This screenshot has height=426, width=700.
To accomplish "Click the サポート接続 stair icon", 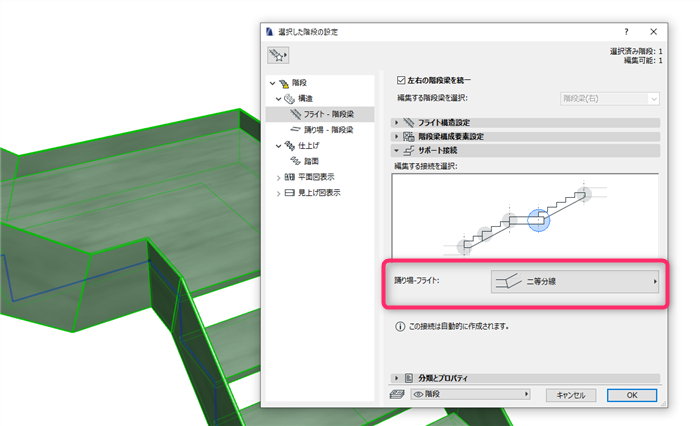I will [x=408, y=150].
